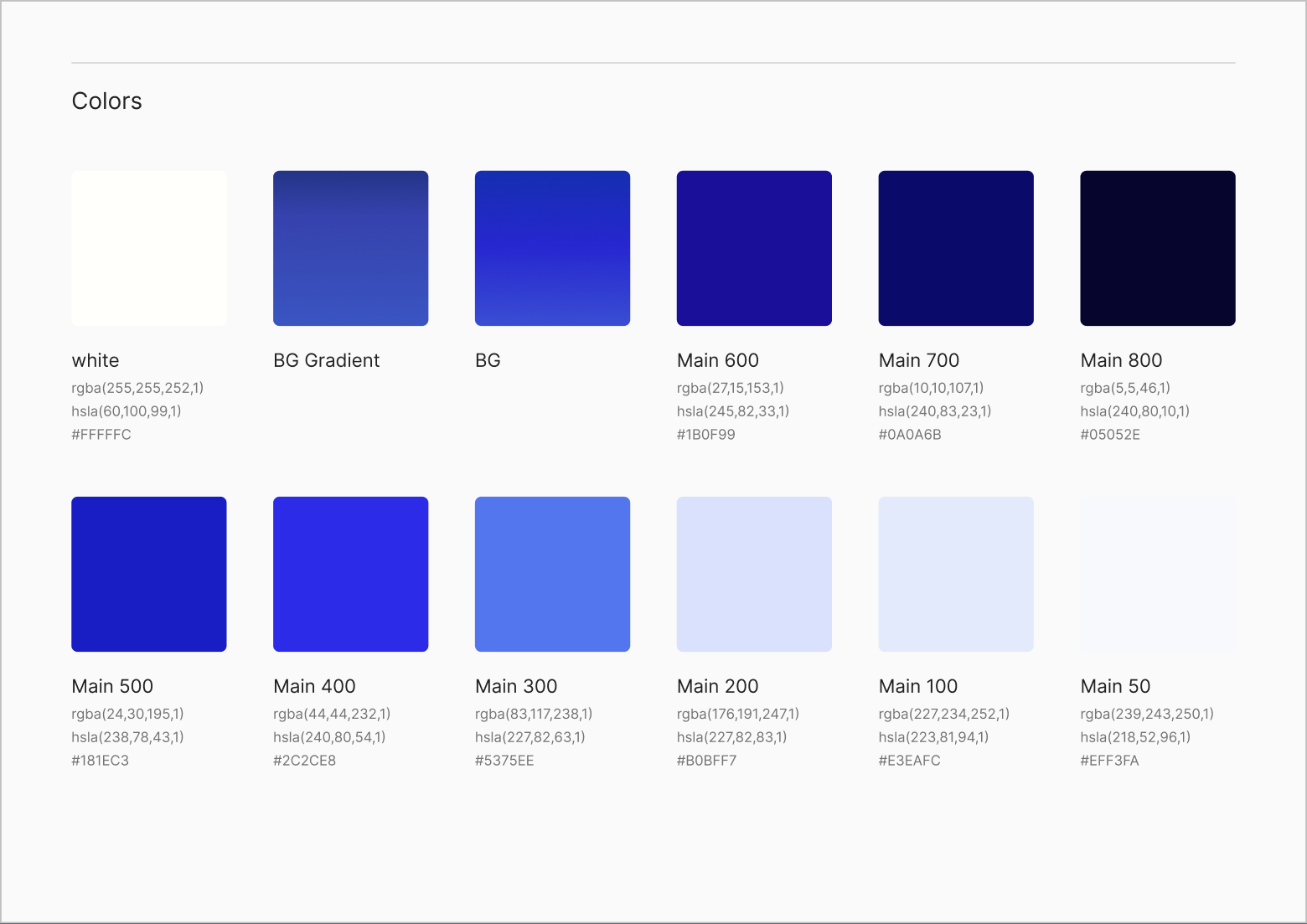1307x924 pixels.
Task: Pick the Main 600 swatch
Action: tap(754, 248)
